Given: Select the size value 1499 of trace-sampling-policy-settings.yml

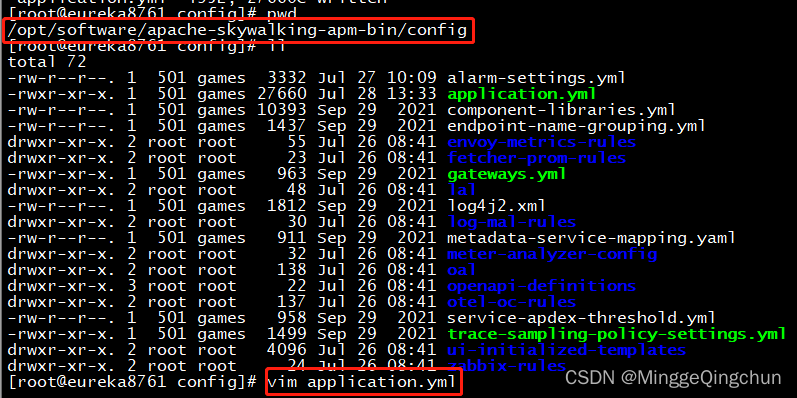Looking at the screenshot, I should (x=287, y=334).
